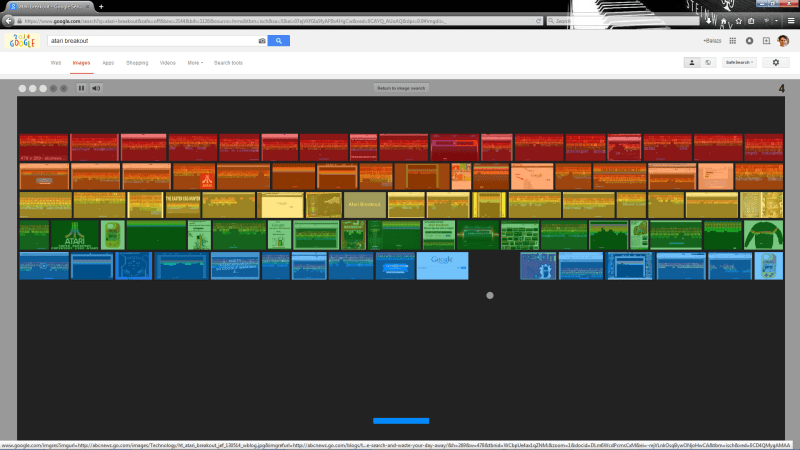This screenshot has width=800, height=450.
Task: Open search by image camera icon
Action: click(x=262, y=41)
